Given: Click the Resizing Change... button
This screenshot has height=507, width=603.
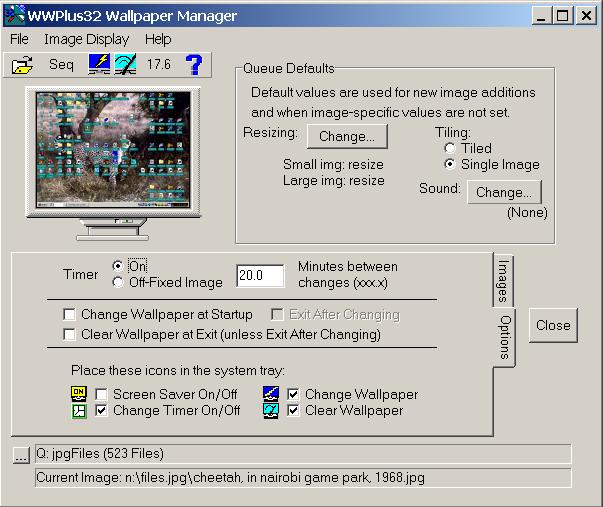Looking at the screenshot, I should click(347, 136).
